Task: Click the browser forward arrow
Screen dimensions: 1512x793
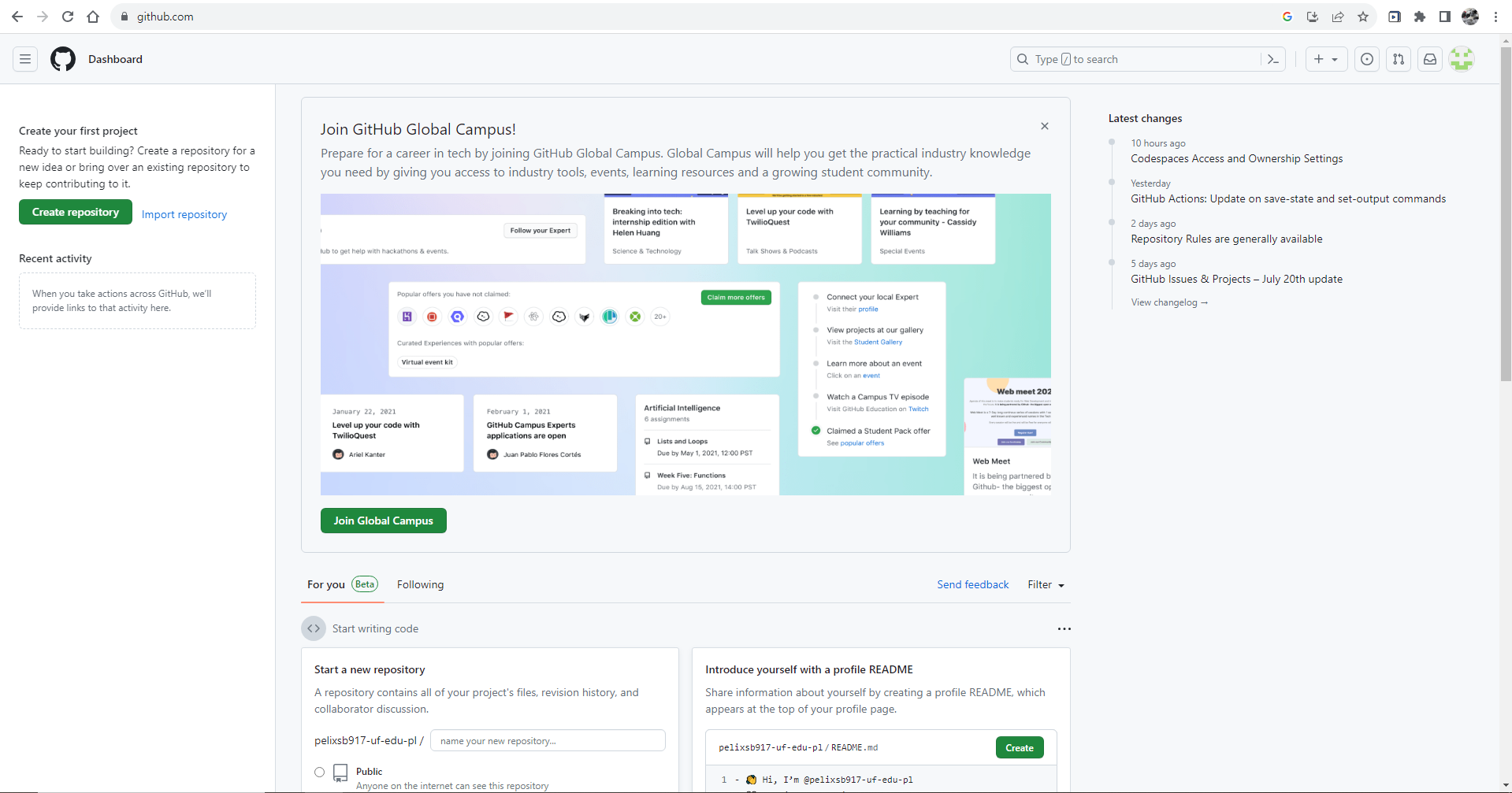Action: pyautogui.click(x=43, y=17)
